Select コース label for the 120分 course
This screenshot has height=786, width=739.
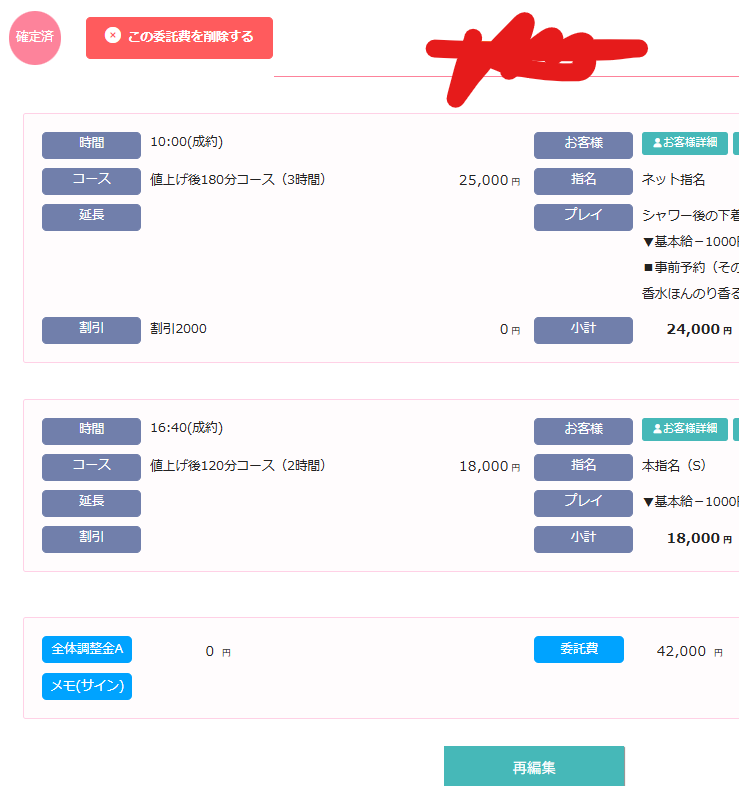pos(91,467)
